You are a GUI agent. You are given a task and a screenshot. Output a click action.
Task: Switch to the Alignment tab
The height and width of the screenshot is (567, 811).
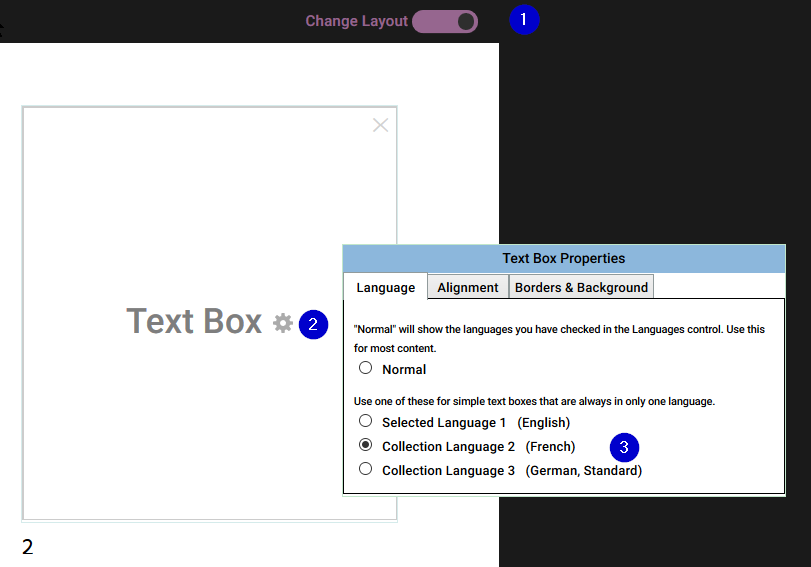click(468, 287)
